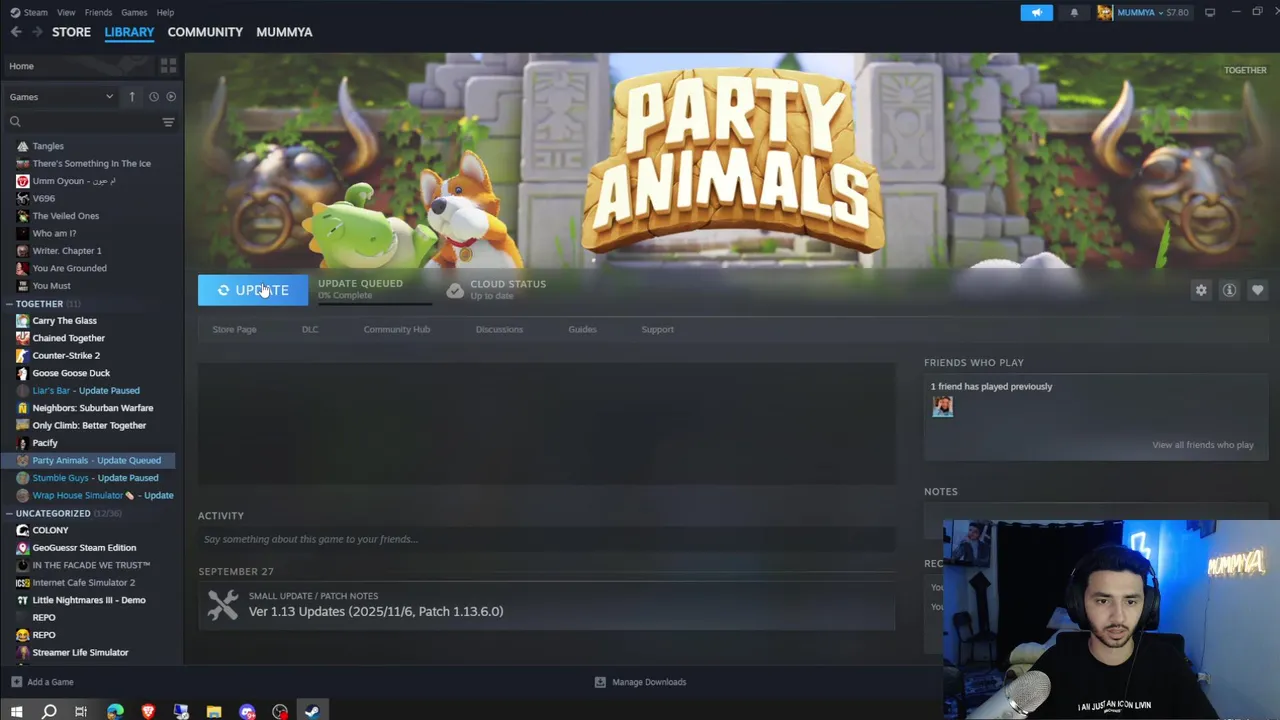Viewport: 1280px width, 720px height.
Task: Go back with the navigation arrow
Action: coord(16,32)
